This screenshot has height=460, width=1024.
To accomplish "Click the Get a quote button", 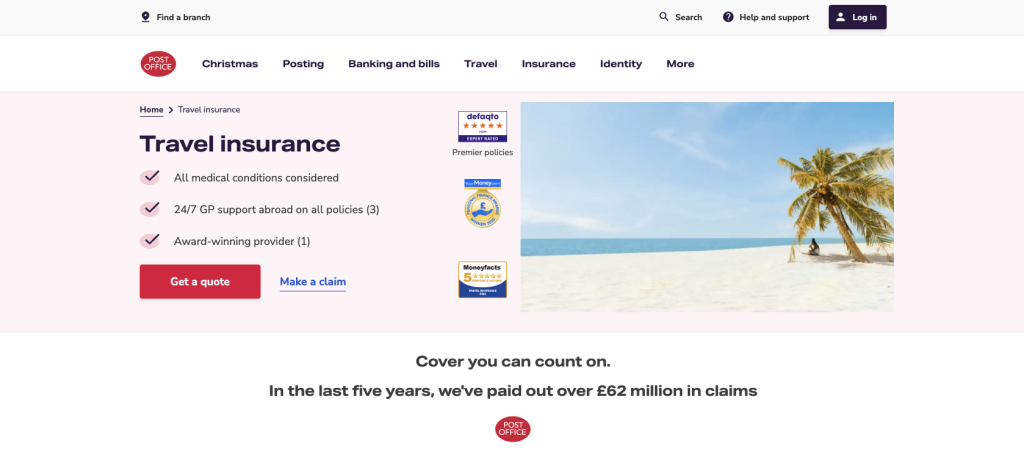I will click(200, 282).
